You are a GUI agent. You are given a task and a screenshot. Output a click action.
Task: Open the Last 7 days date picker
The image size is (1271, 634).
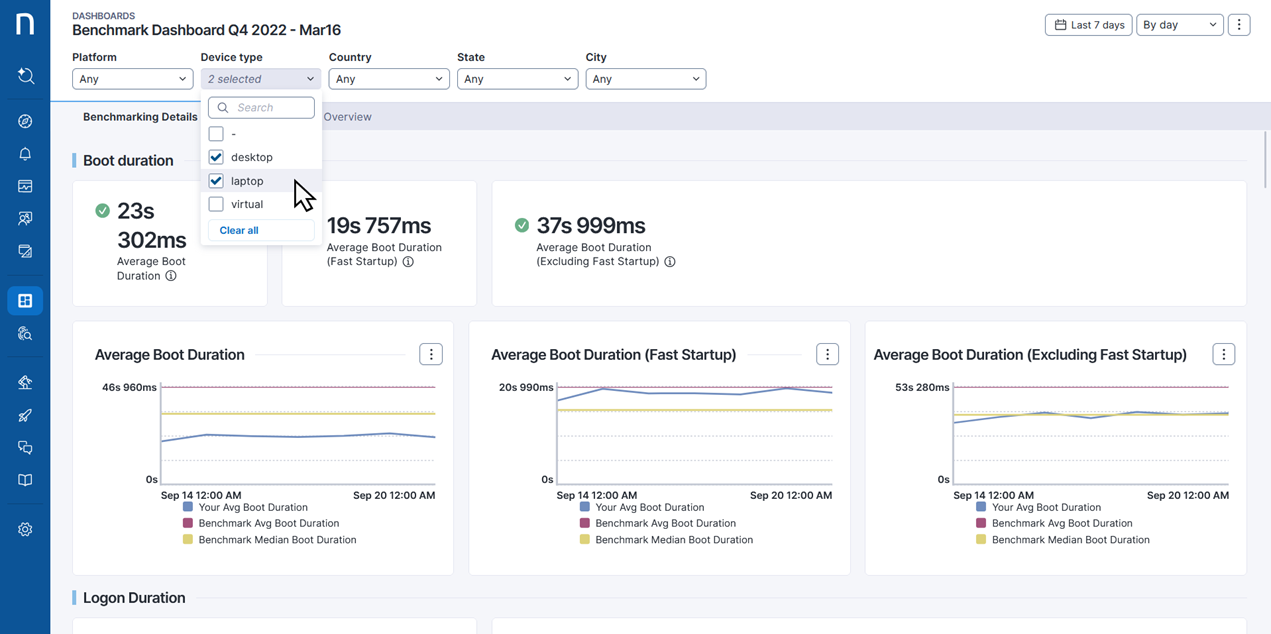(x=1088, y=25)
